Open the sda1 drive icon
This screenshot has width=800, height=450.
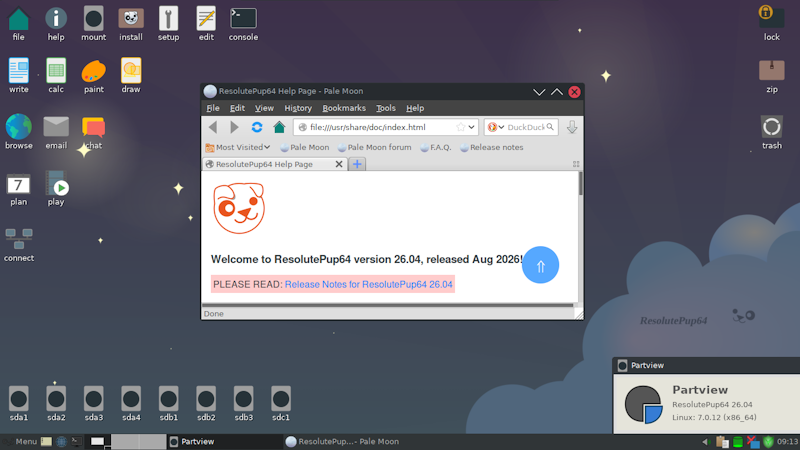click(x=19, y=399)
